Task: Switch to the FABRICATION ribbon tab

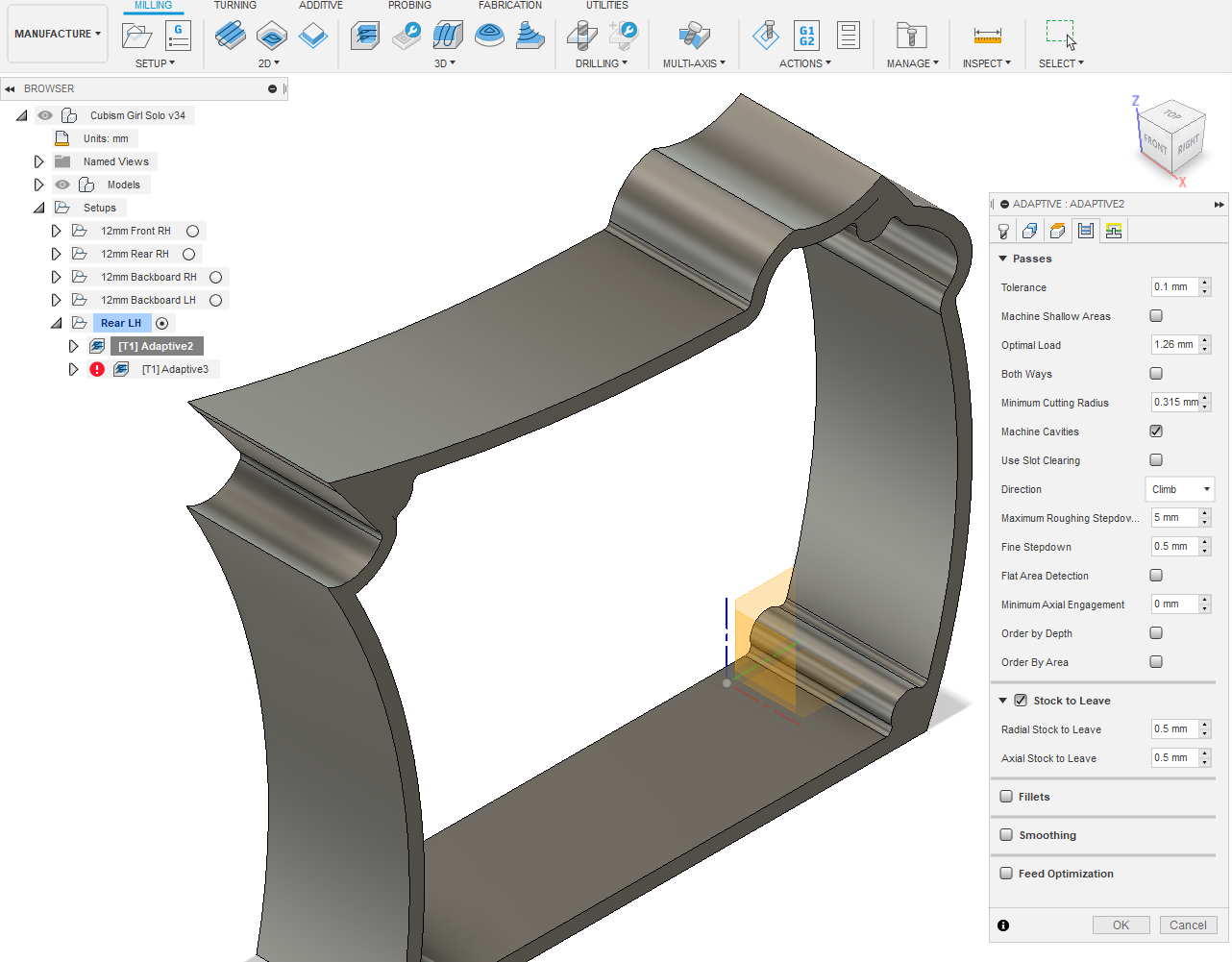Action: pos(510,6)
